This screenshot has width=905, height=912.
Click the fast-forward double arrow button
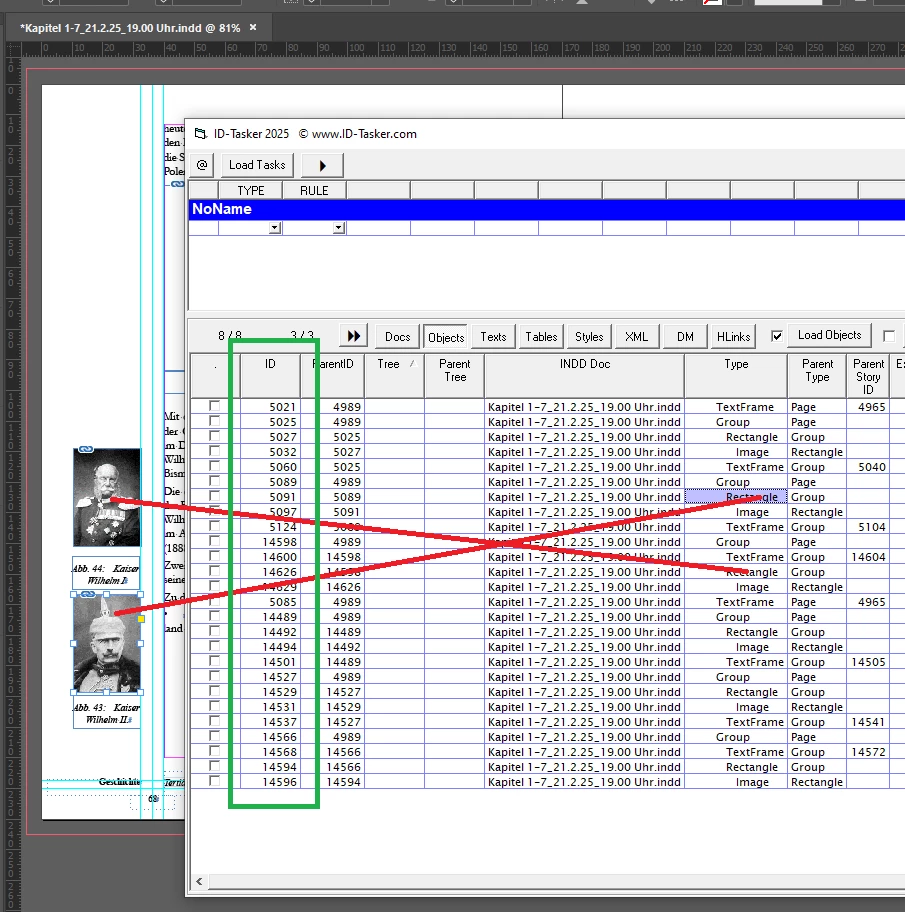[x=354, y=336]
